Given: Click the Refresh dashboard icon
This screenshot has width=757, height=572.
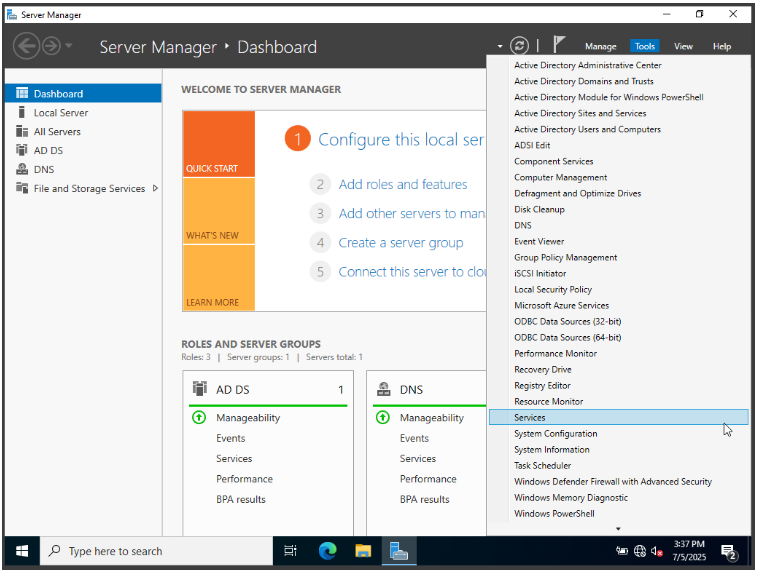Looking at the screenshot, I should [x=519, y=46].
